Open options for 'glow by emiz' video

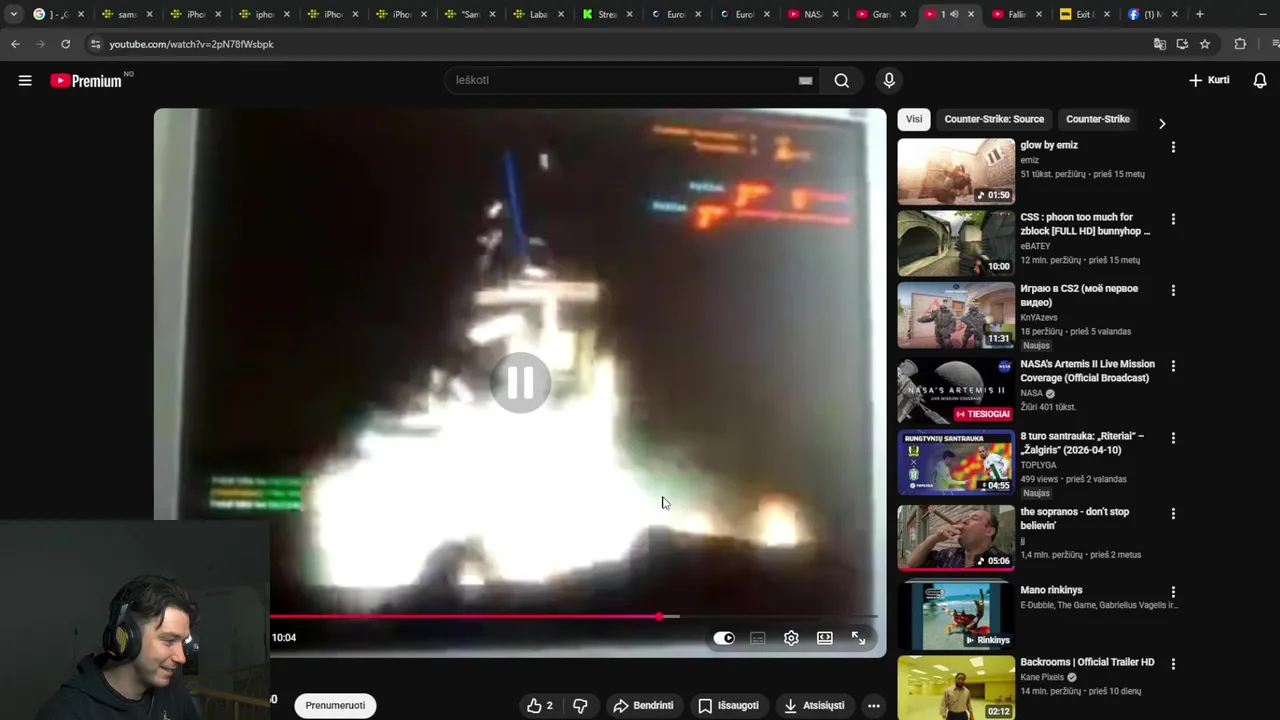pos(1173,147)
